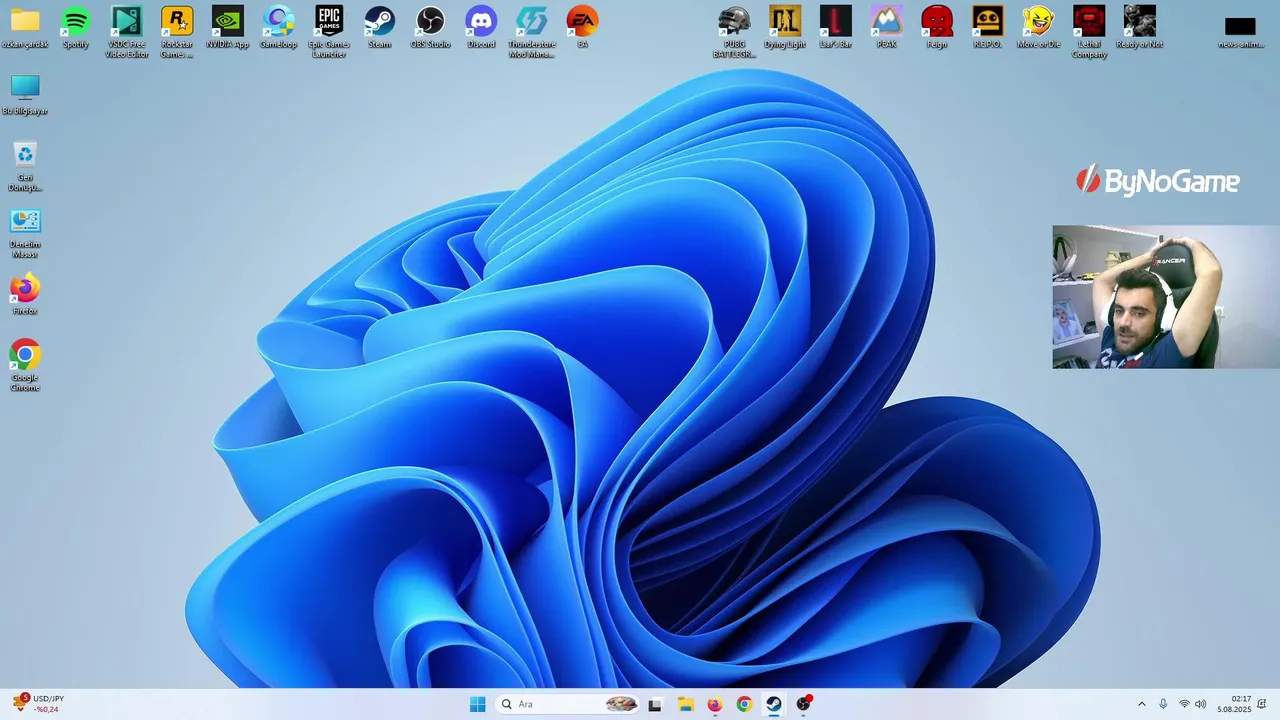Expand the hidden system tray icons chevron
Image resolution: width=1280 pixels, height=720 pixels.
(x=1142, y=704)
